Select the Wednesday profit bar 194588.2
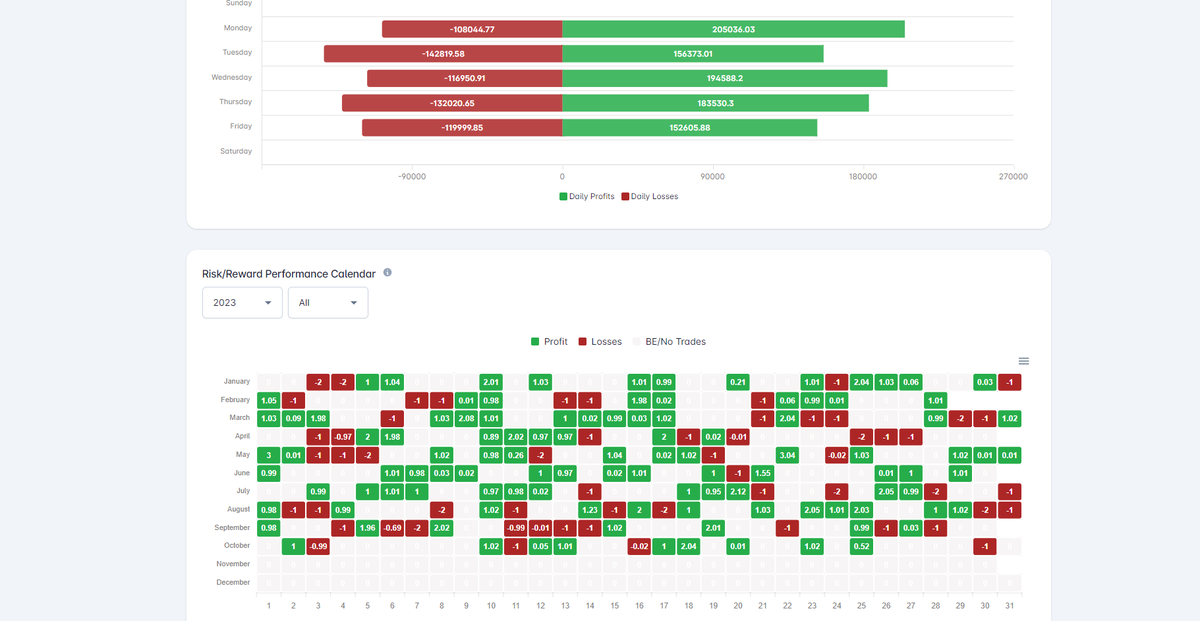The image size is (1200, 621). click(x=725, y=78)
